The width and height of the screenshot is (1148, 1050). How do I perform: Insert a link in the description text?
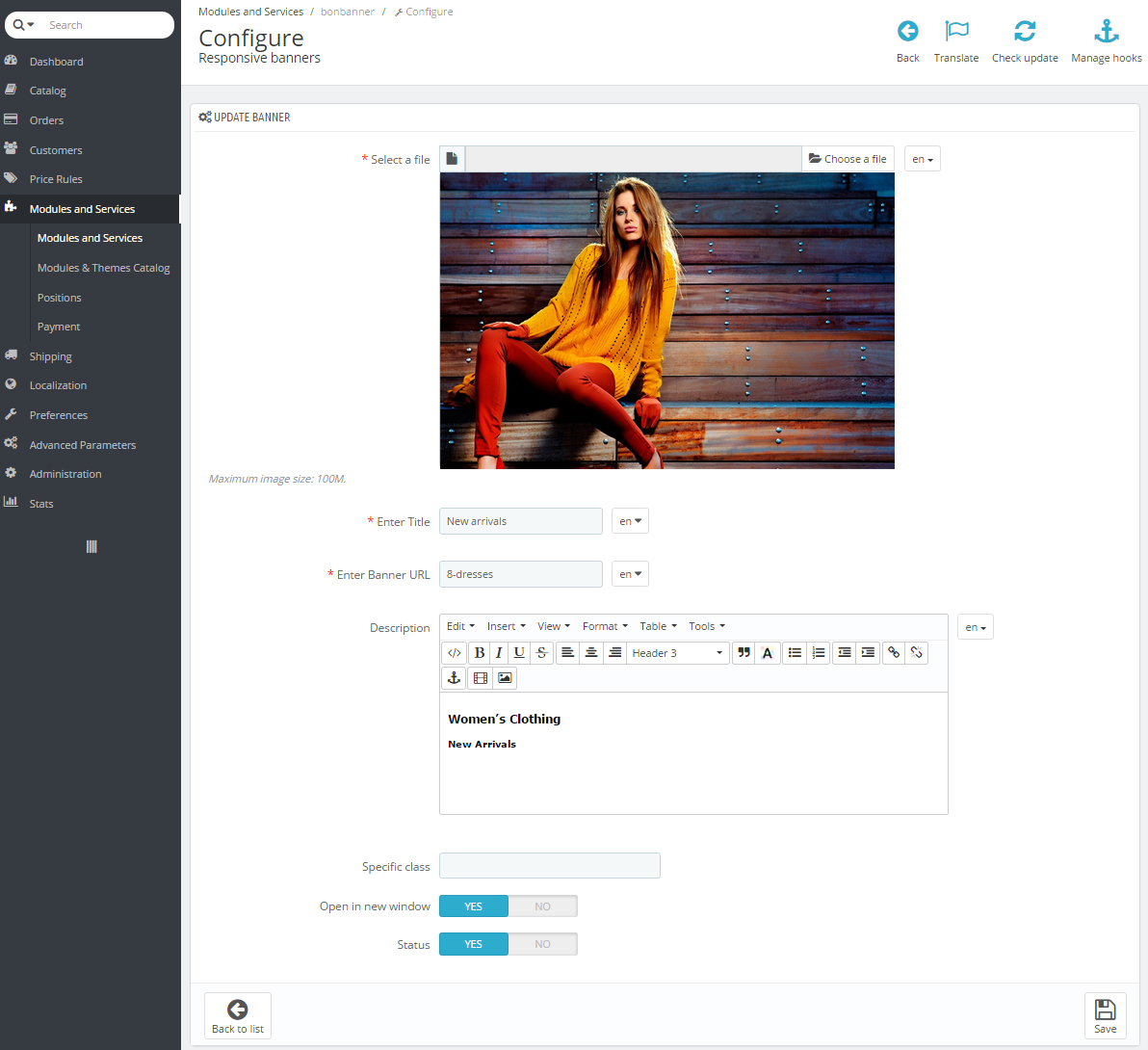(x=893, y=652)
